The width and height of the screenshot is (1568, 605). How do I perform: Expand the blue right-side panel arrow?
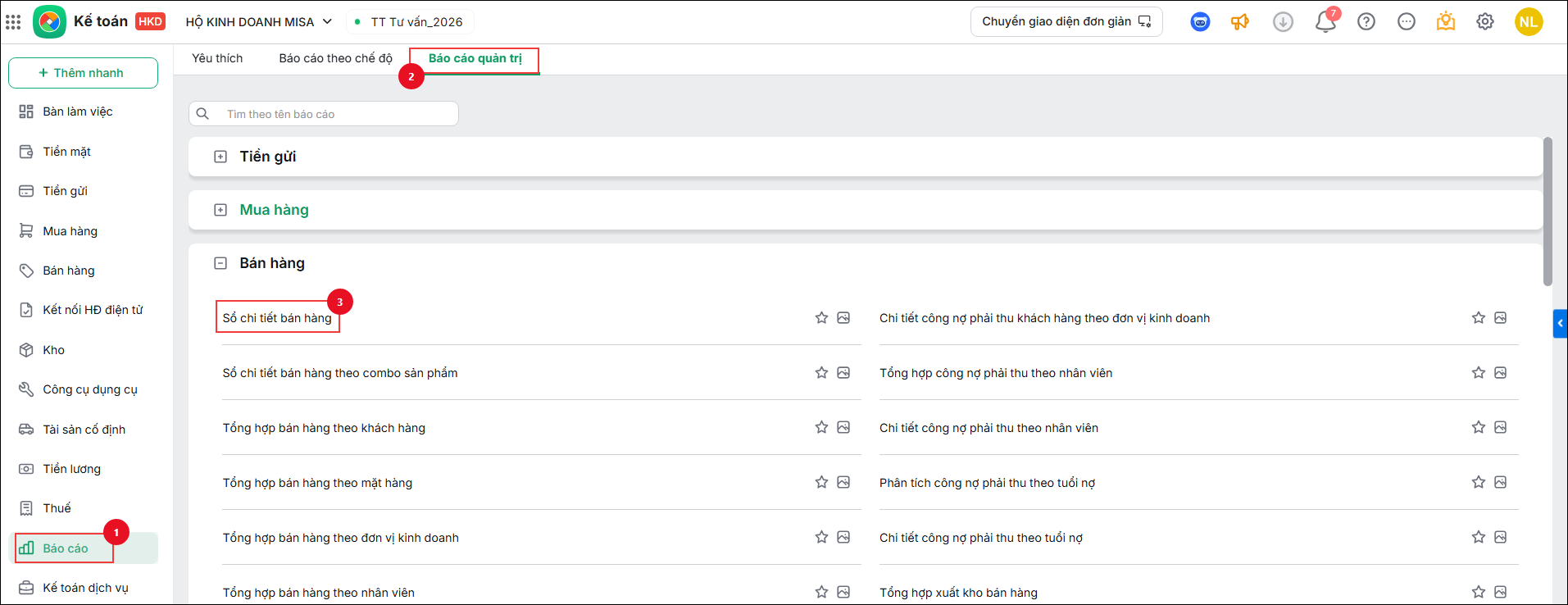(1561, 323)
